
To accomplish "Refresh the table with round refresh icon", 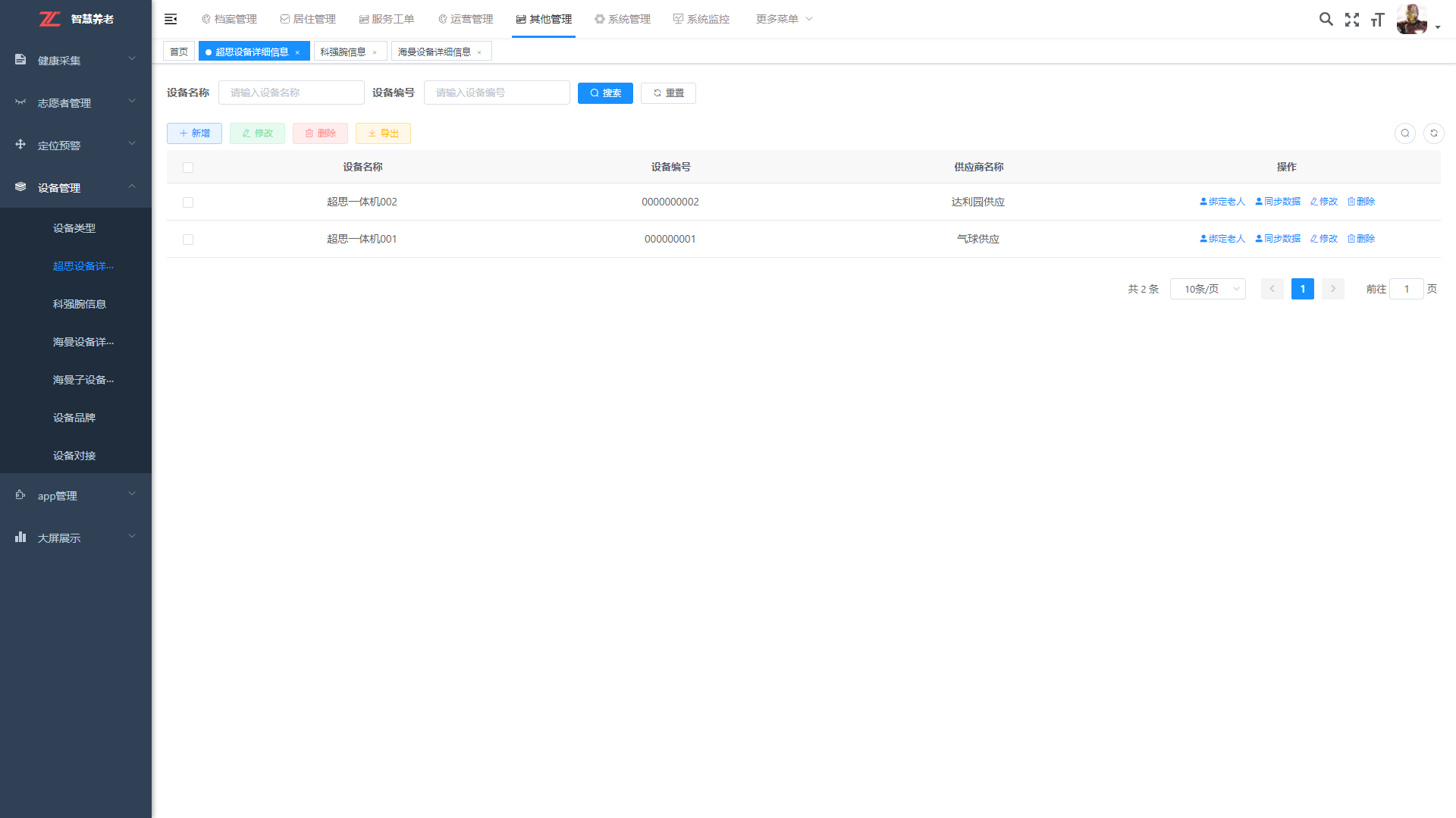I will tap(1433, 133).
